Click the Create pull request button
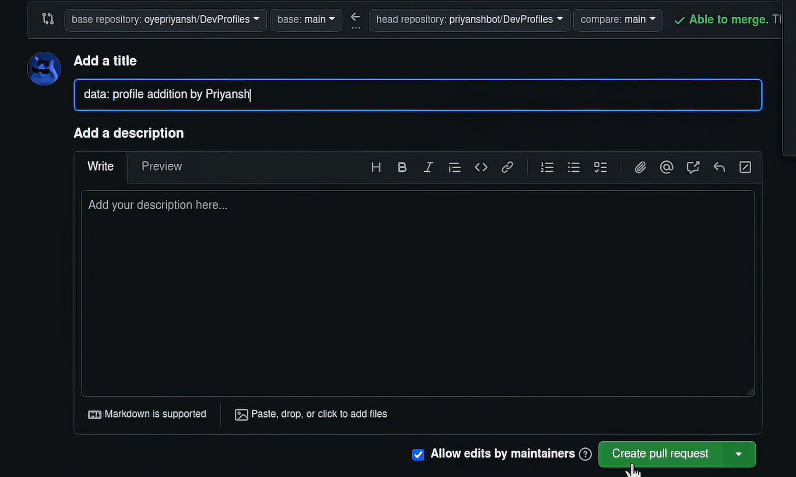The image size is (796, 477). point(660,454)
